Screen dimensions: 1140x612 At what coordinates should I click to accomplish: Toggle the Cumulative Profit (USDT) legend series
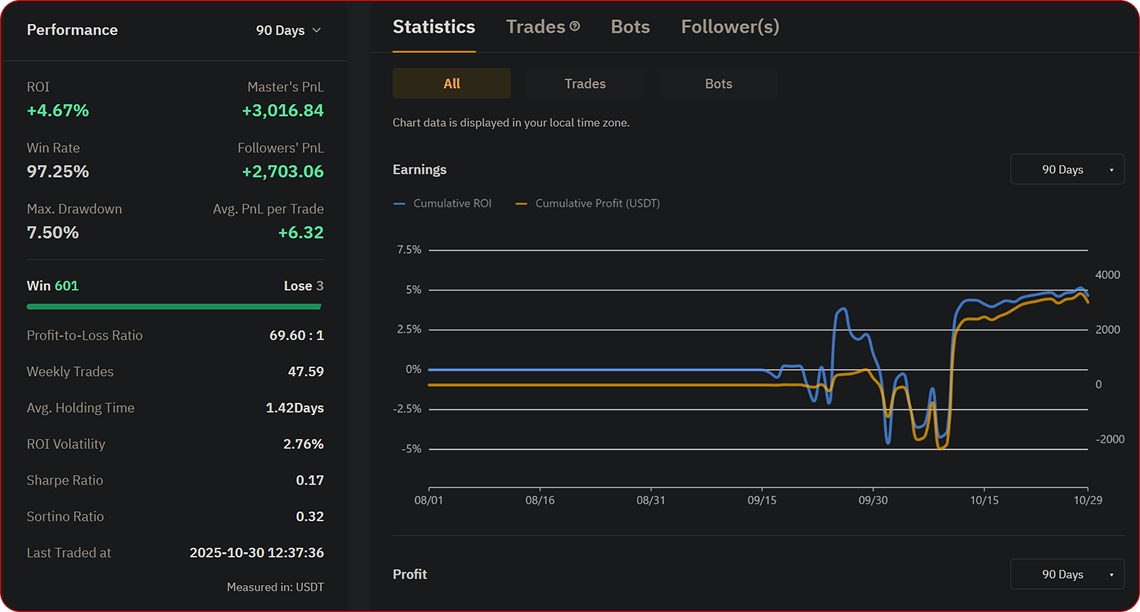(587, 203)
